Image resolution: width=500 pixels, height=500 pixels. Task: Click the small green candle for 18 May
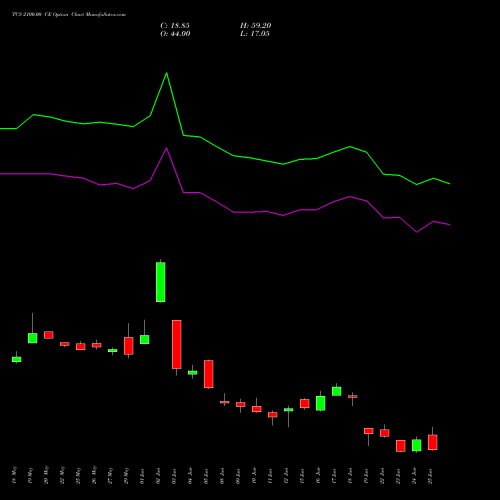pos(17,359)
